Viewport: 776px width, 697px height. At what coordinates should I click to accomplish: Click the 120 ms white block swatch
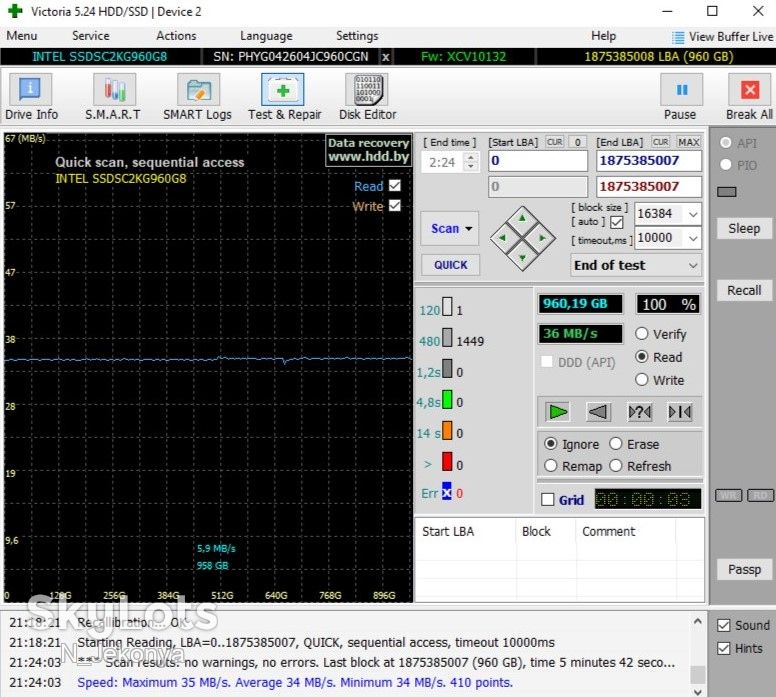tap(447, 306)
